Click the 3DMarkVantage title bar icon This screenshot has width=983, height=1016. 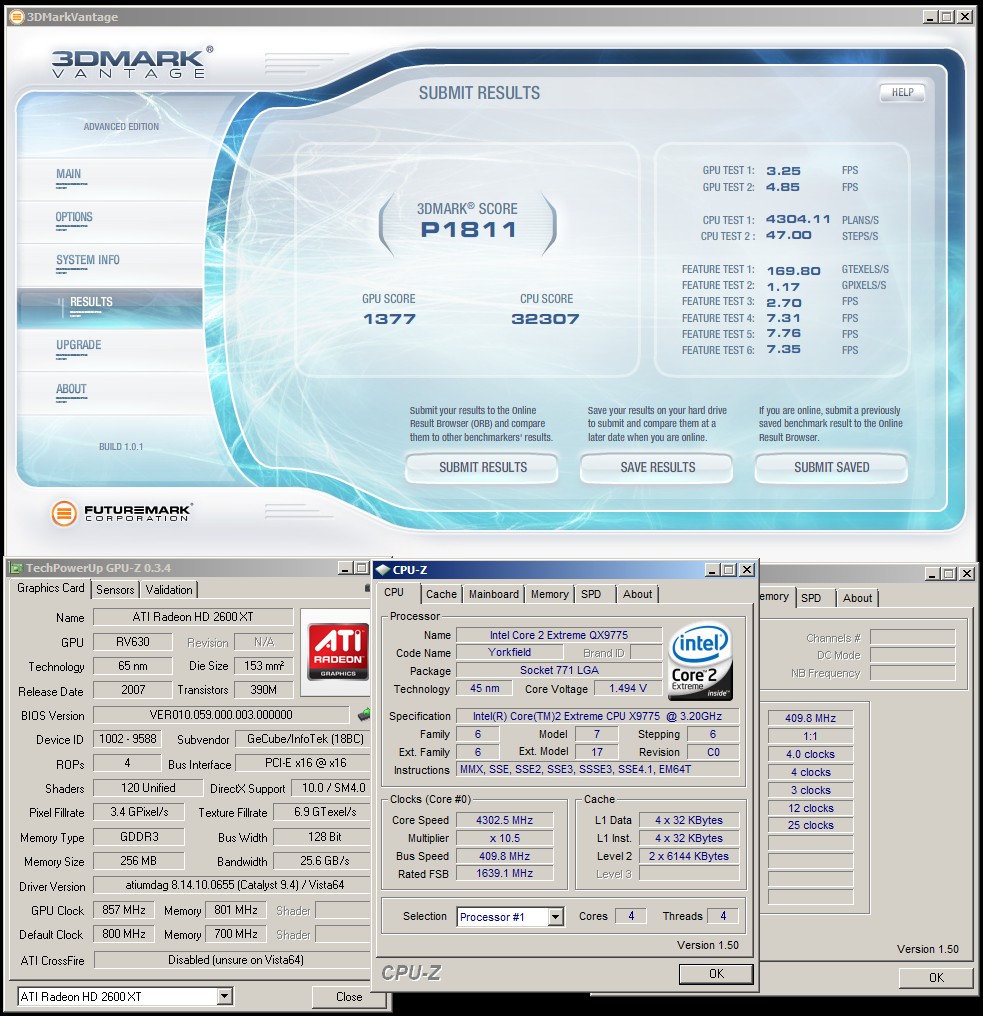(17, 17)
